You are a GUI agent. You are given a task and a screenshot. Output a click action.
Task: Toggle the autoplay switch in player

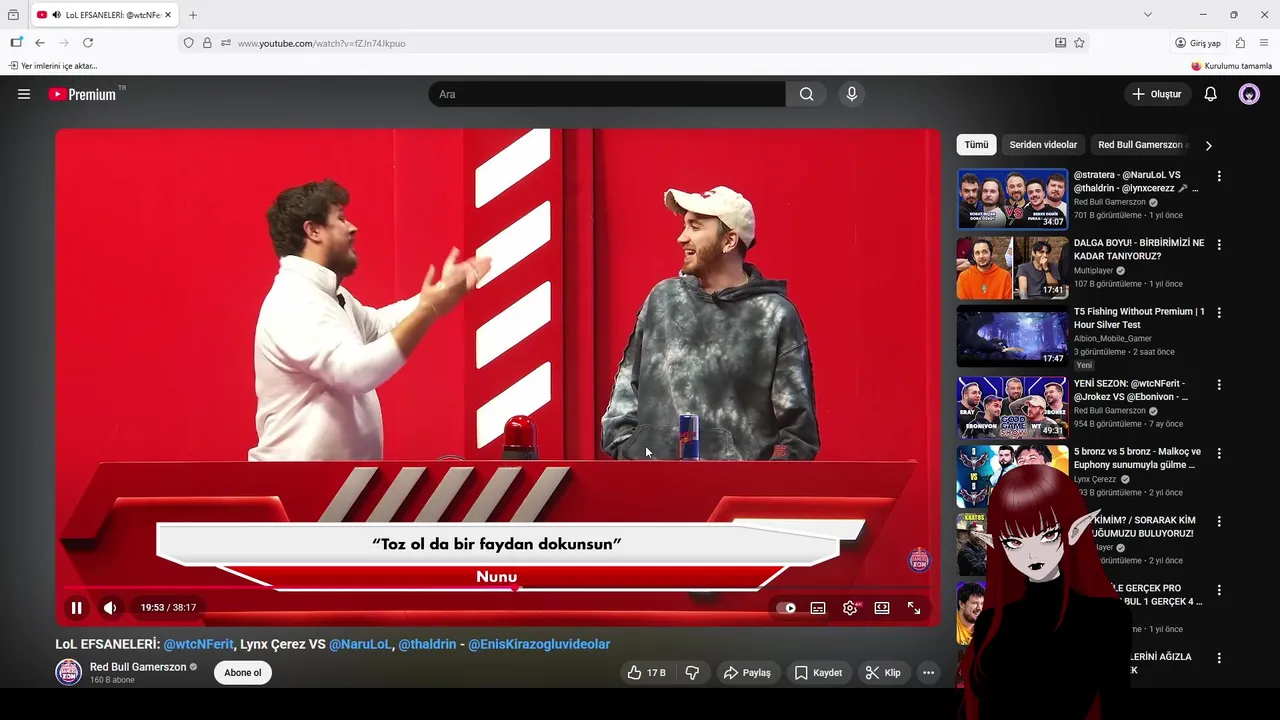click(x=787, y=608)
